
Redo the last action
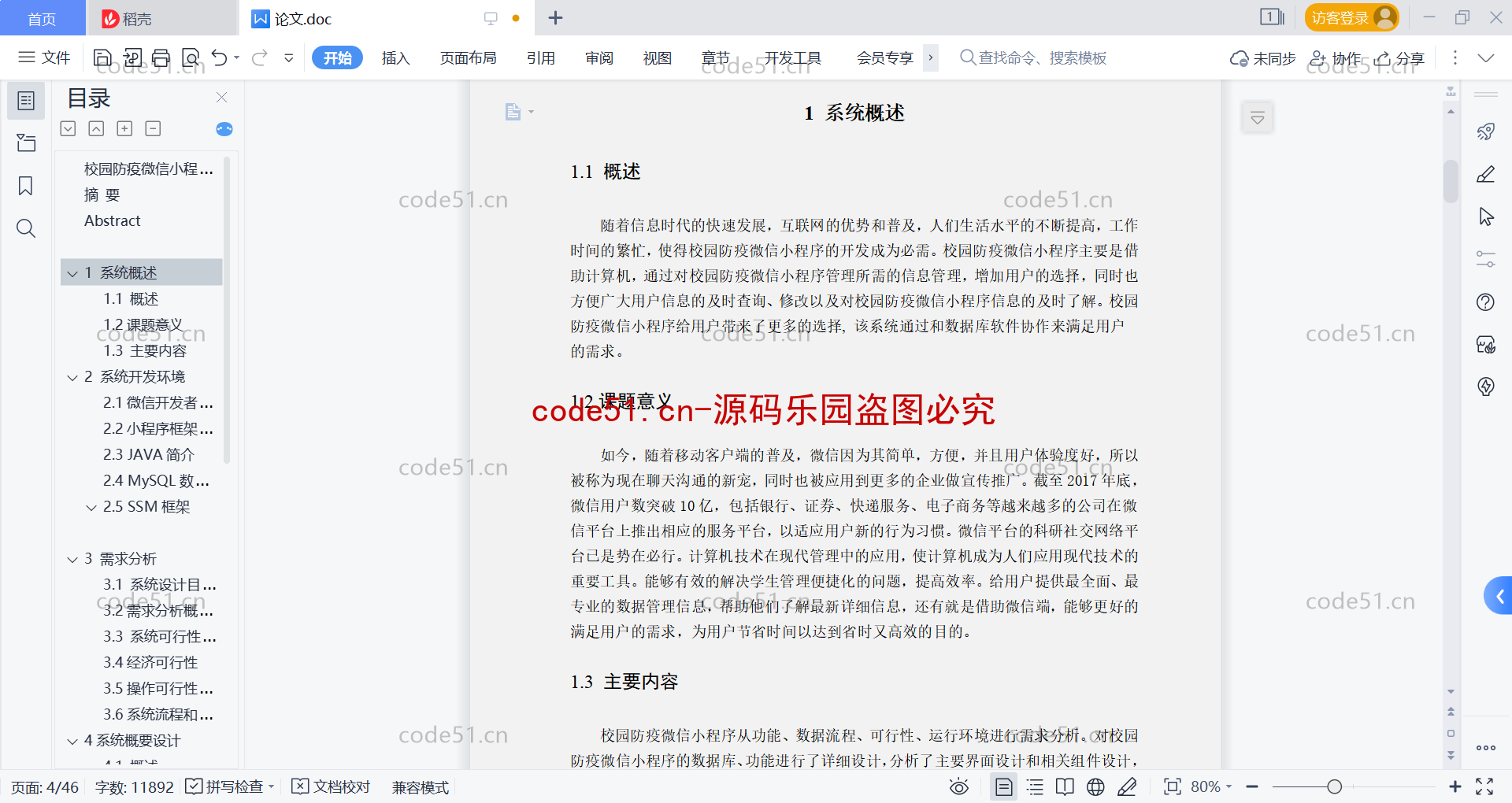tap(260, 57)
